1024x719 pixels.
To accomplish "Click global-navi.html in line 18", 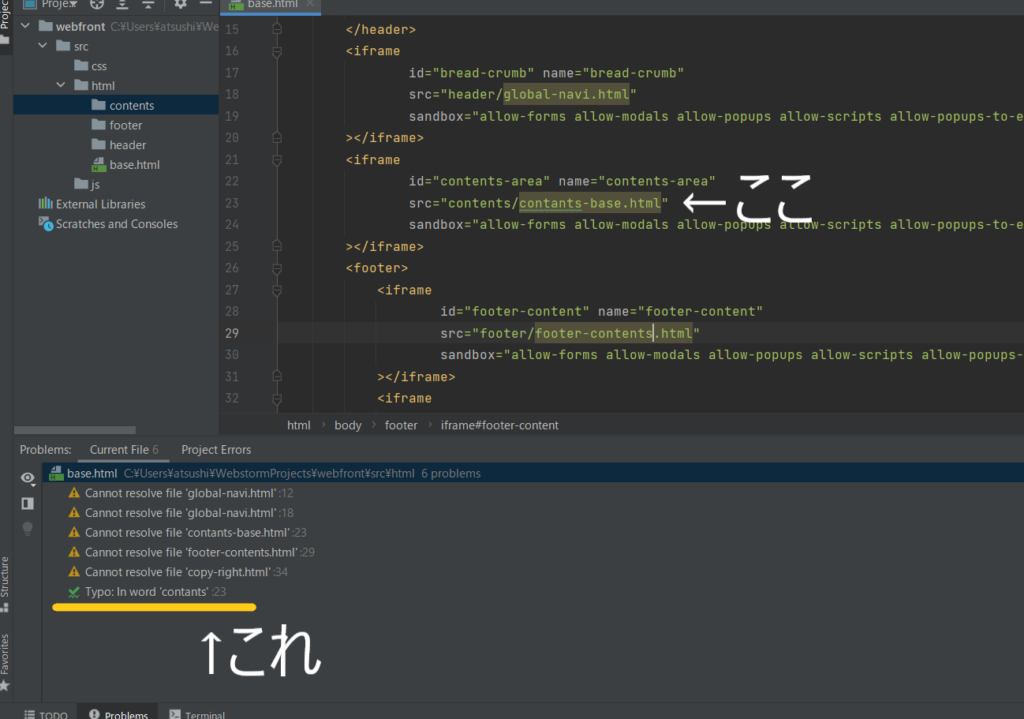I will click(x=566, y=94).
